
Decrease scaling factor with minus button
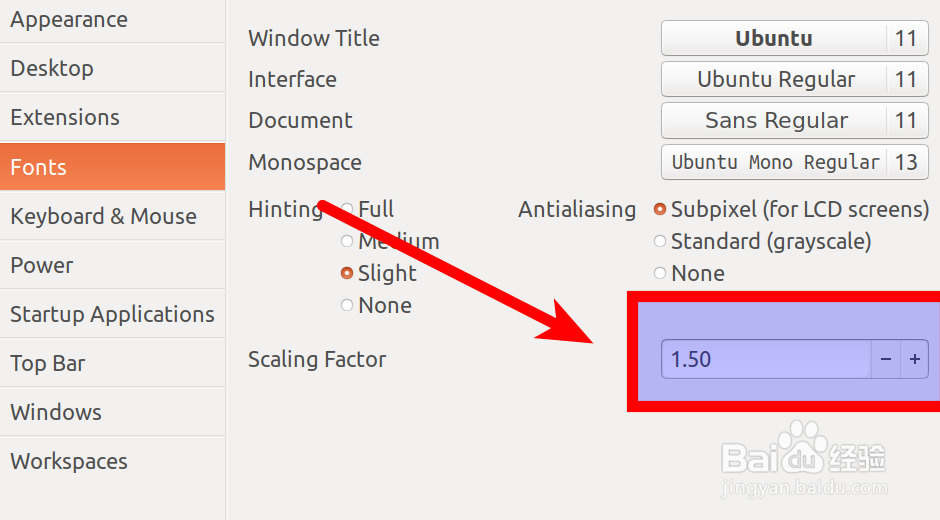886,359
